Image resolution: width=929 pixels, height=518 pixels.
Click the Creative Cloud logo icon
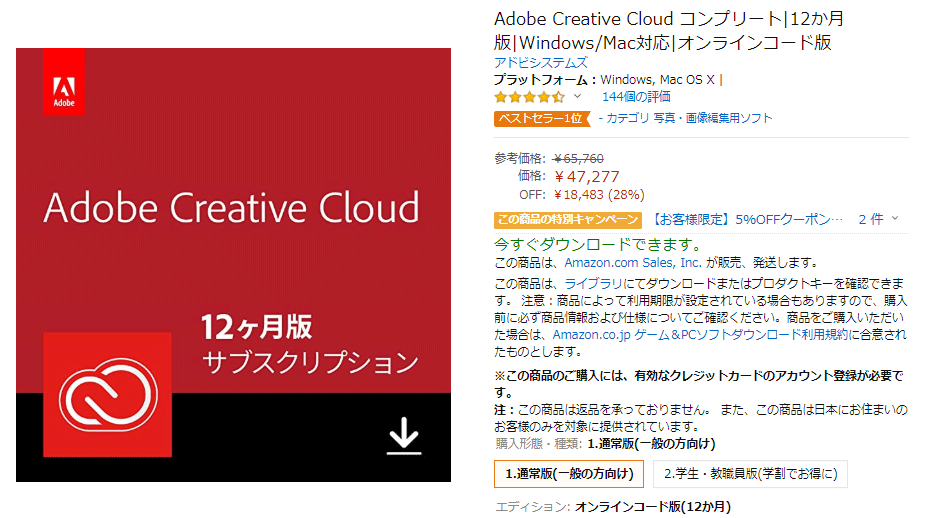(x=108, y=395)
